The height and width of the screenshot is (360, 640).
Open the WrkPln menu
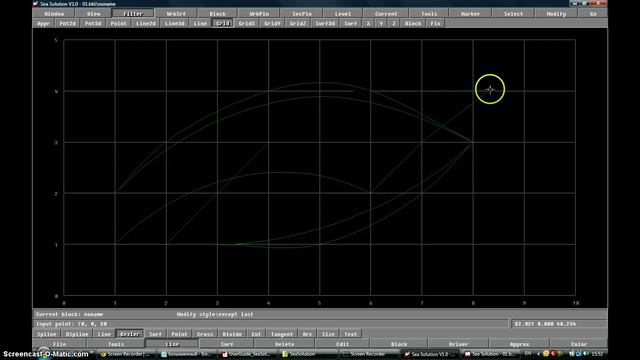pos(259,13)
